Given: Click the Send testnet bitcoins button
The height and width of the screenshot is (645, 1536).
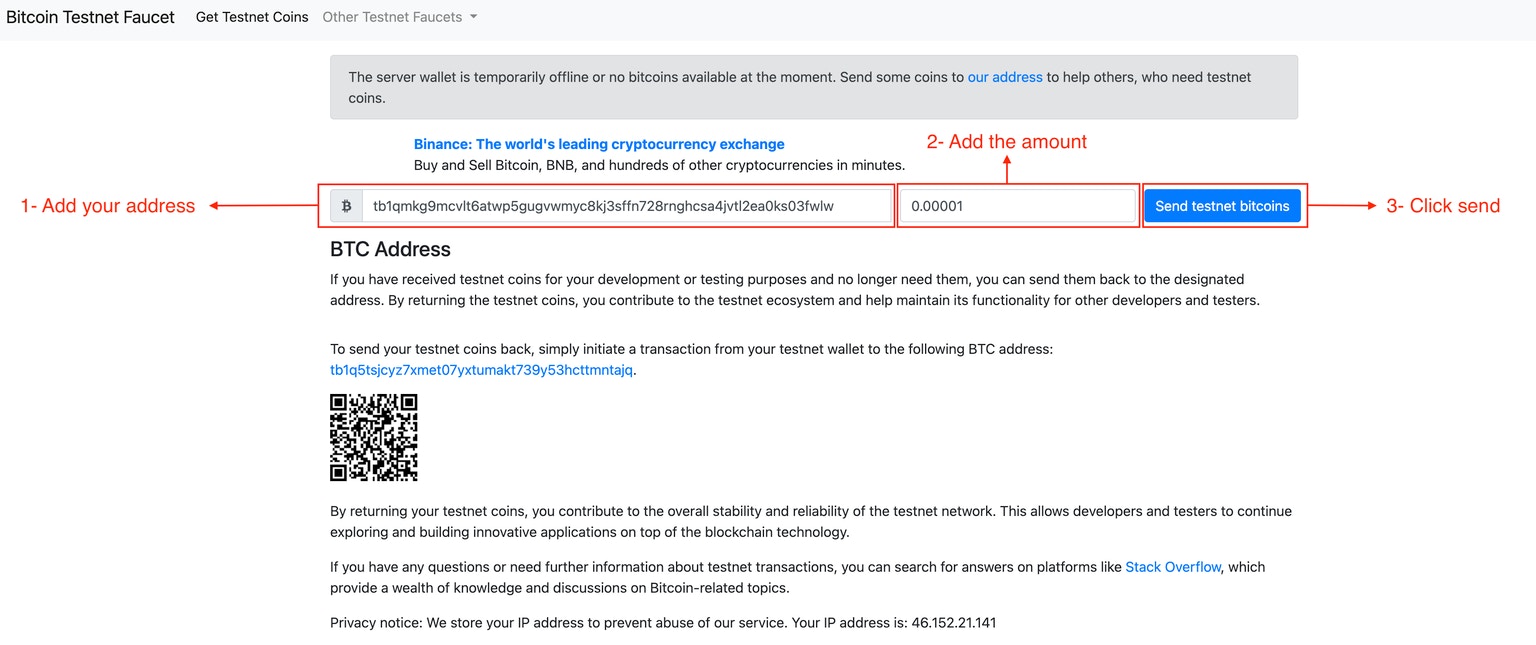Looking at the screenshot, I should click(1222, 206).
